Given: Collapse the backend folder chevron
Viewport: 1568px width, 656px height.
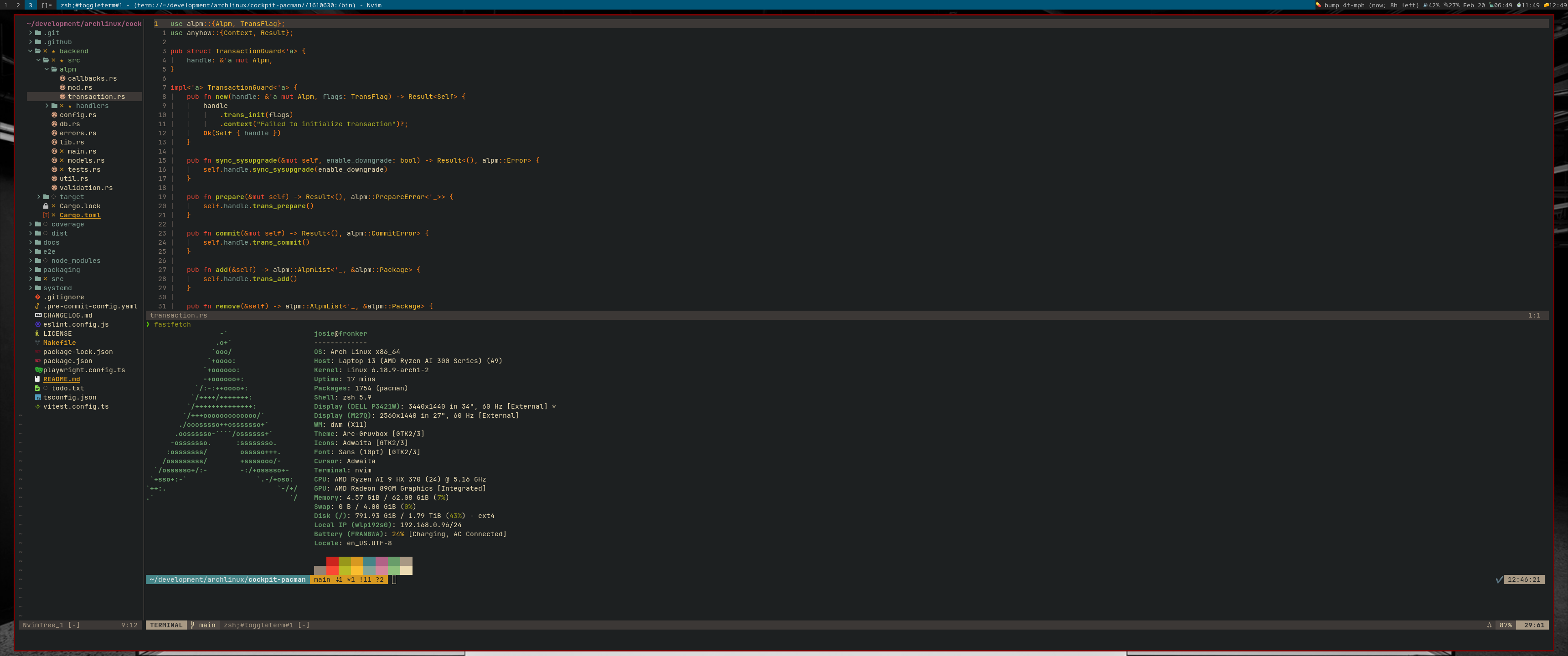Looking at the screenshot, I should pyautogui.click(x=31, y=51).
